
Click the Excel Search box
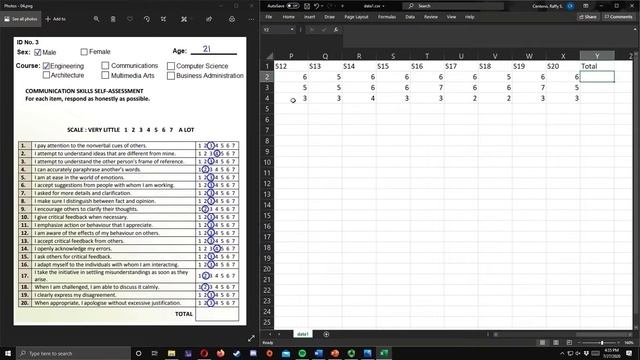[x=453, y=6]
